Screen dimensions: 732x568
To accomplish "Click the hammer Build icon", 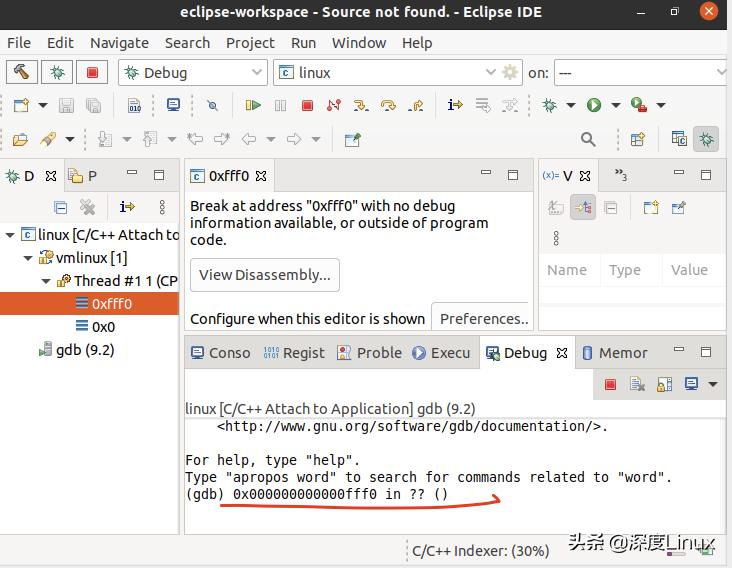I will pyautogui.click(x=22, y=73).
